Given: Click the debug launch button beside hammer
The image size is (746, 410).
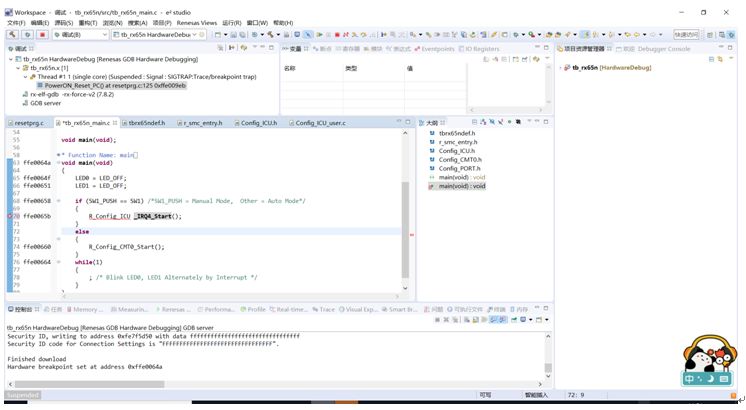Looking at the screenshot, I should click(x=28, y=35).
